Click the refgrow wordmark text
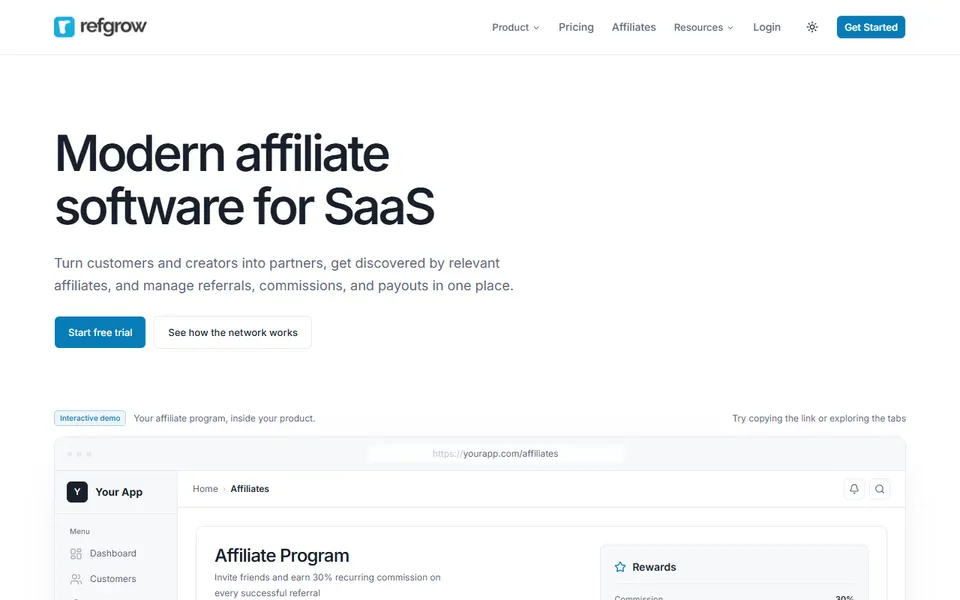Viewport: 960px width, 600px height. click(x=113, y=27)
